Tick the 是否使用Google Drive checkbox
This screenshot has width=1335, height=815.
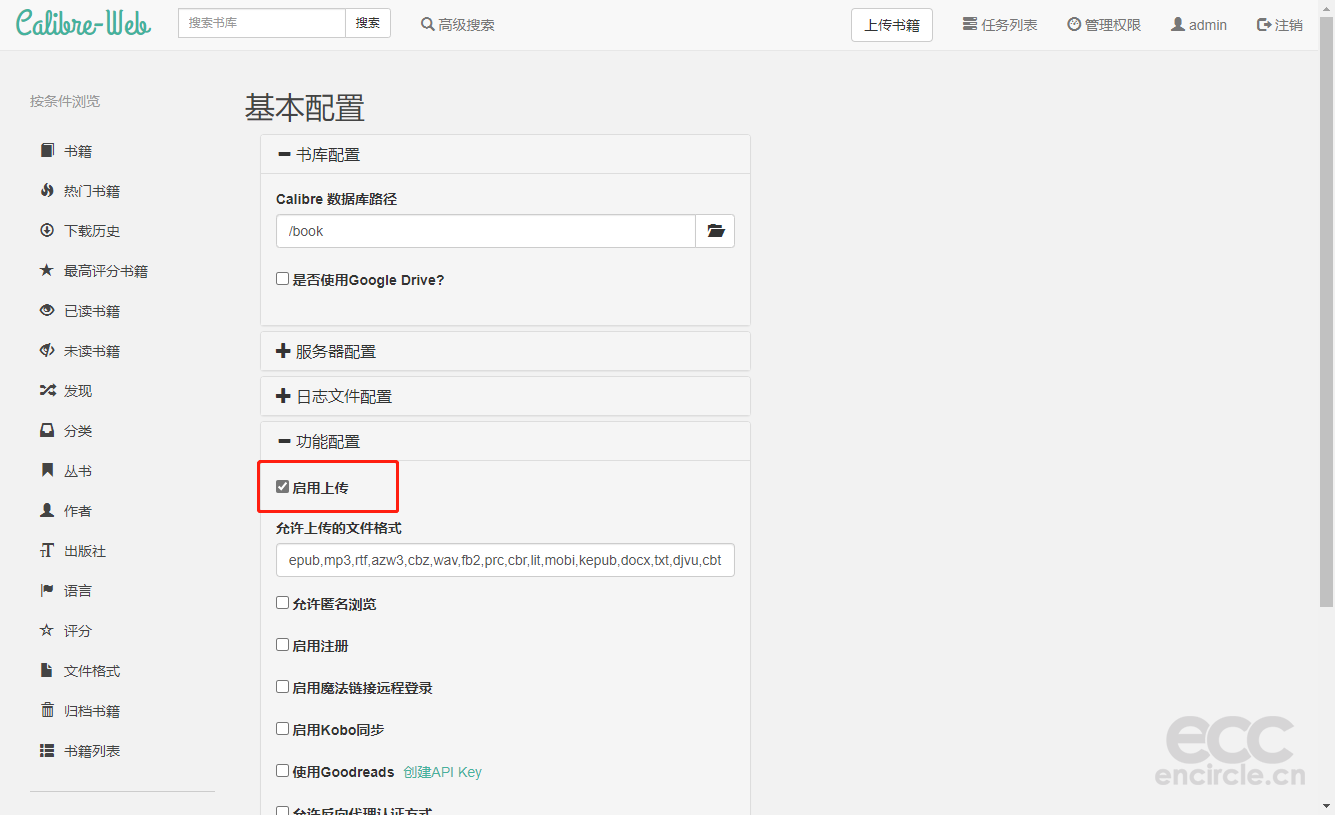[x=283, y=279]
